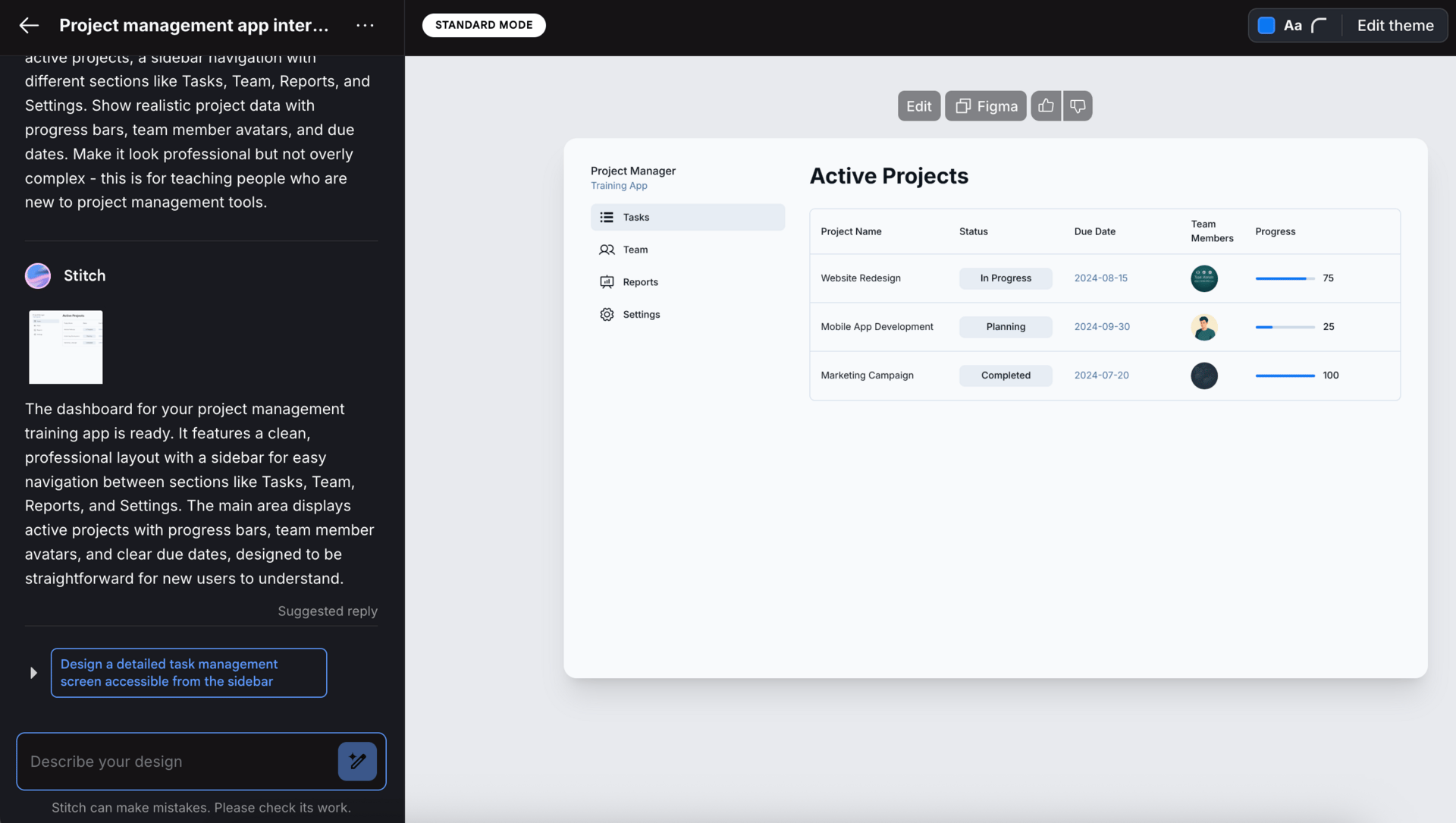The width and height of the screenshot is (1456, 823).
Task: Click the Mobile App Development progress bar
Action: tap(1285, 327)
